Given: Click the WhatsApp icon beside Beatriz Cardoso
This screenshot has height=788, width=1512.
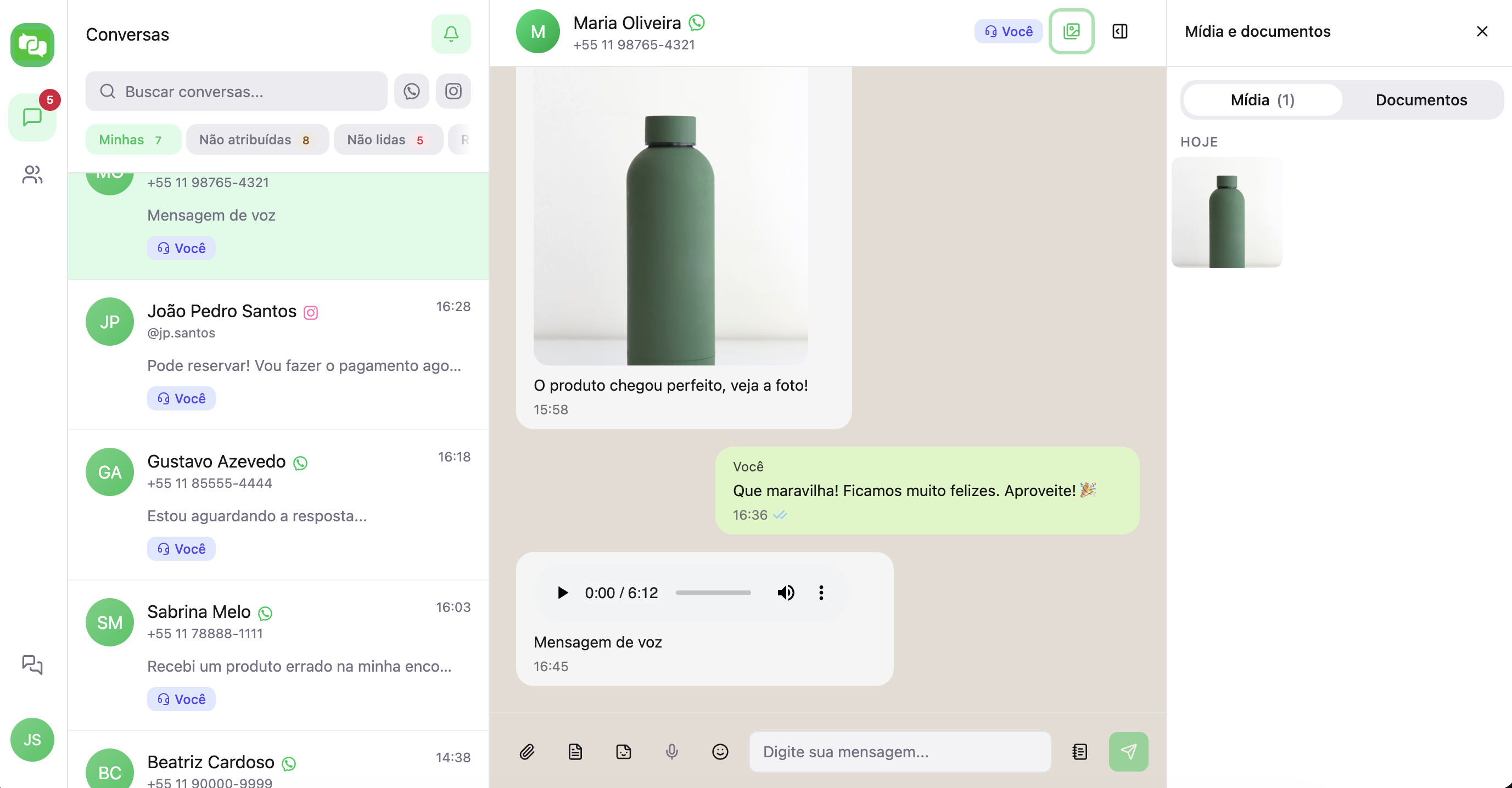Looking at the screenshot, I should [289, 763].
